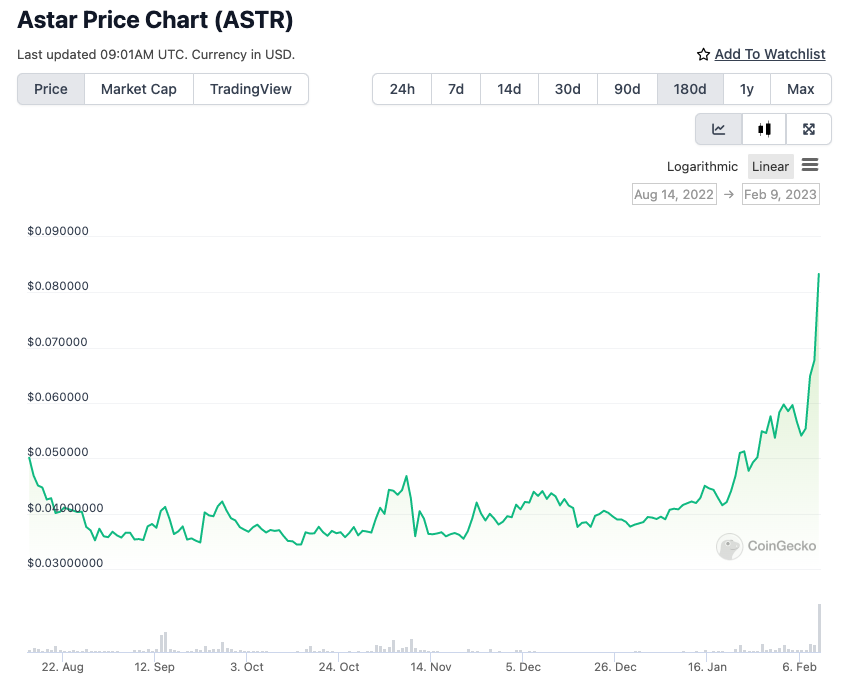Click the 24. Oct date label
The width and height of the screenshot is (842, 684).
[339, 667]
